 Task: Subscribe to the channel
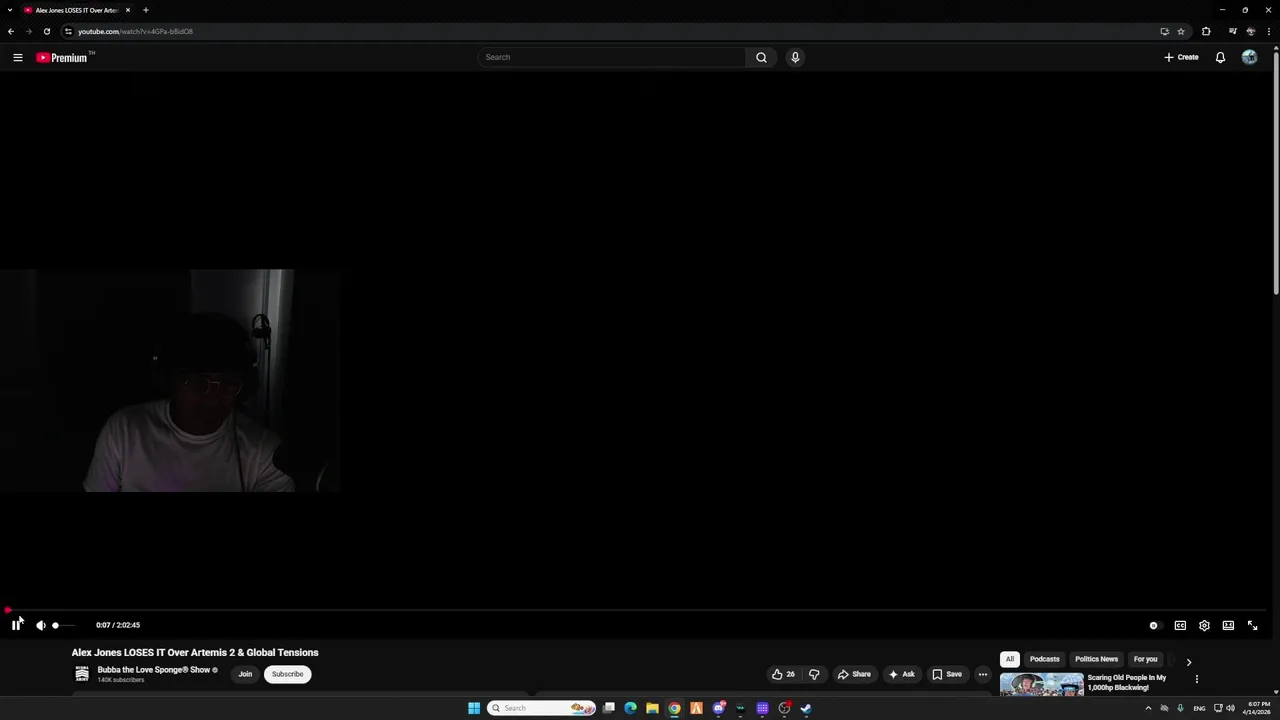point(287,674)
